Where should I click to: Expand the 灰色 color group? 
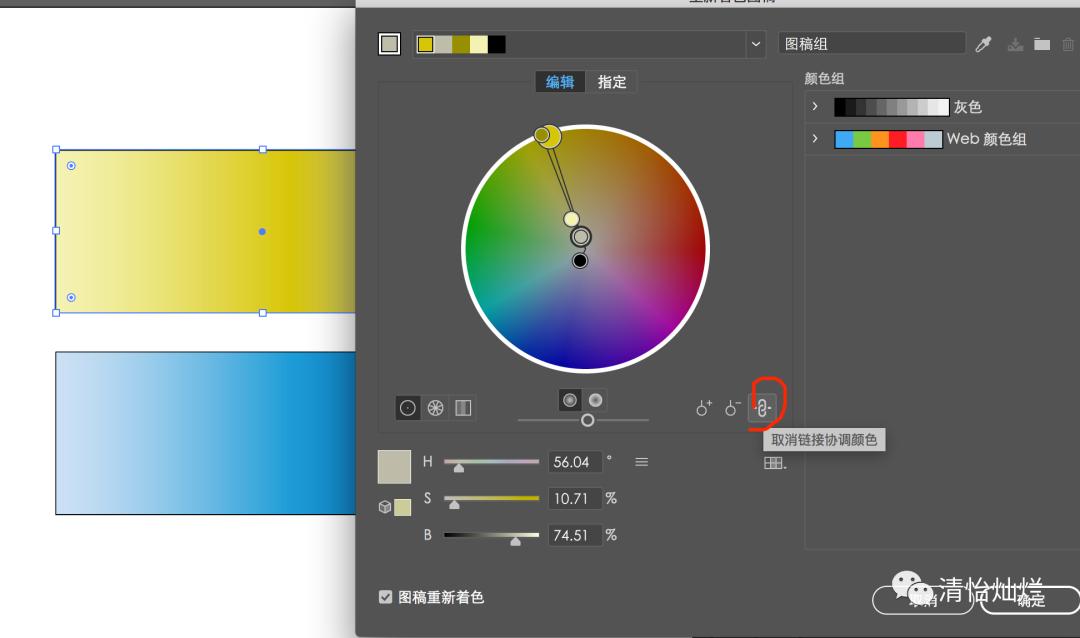click(x=815, y=107)
